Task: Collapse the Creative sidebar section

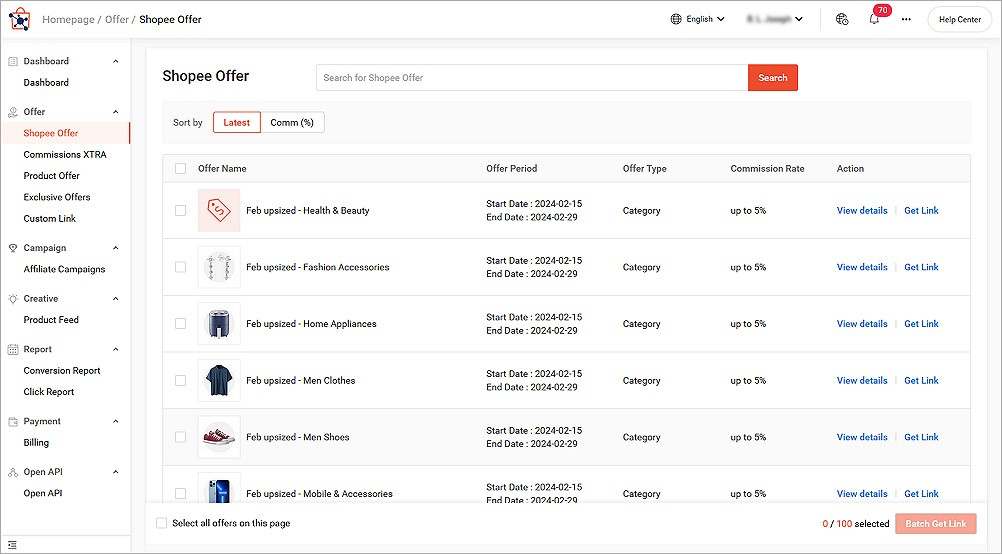Action: tap(116, 298)
